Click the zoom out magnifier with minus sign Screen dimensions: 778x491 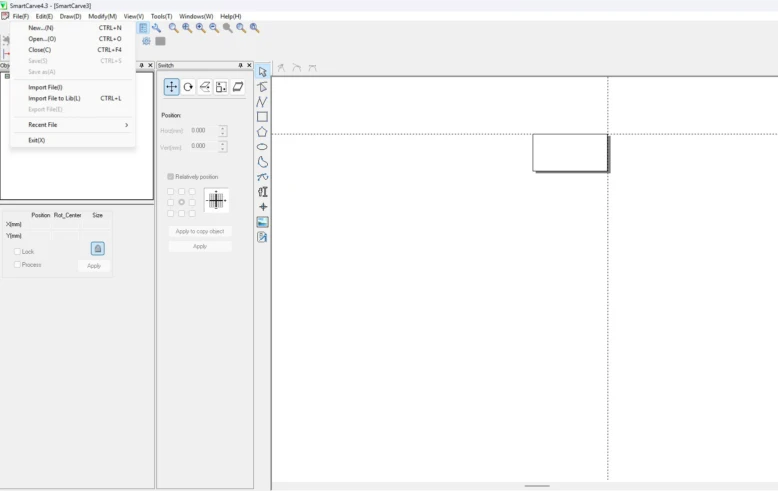(x=214, y=28)
